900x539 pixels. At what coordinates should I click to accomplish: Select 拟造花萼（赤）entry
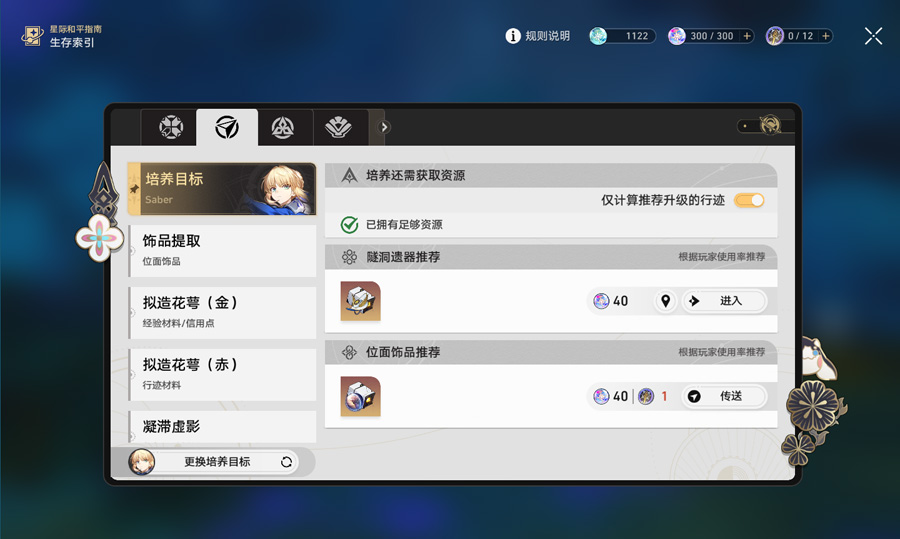pyautogui.click(x=223, y=375)
